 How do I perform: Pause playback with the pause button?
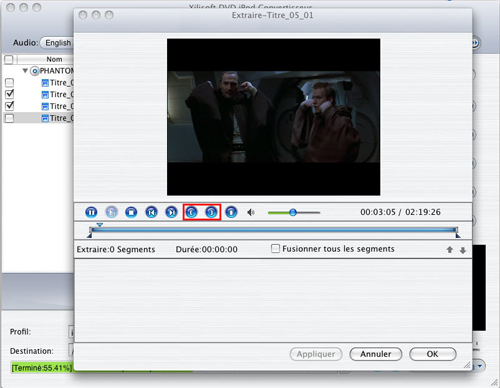point(91,212)
